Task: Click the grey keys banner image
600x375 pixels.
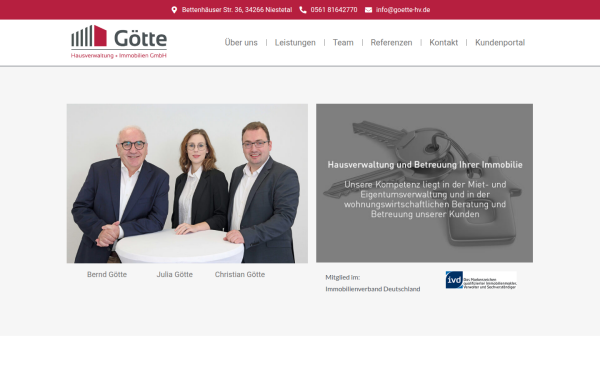Action: (x=424, y=183)
